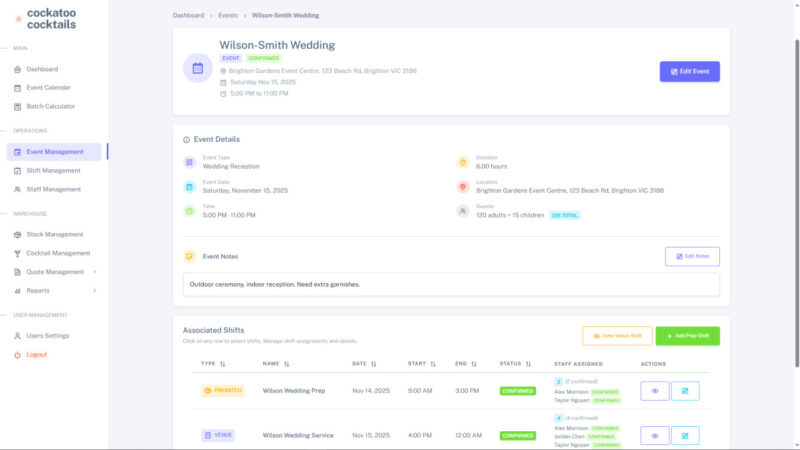
Task: Edit the Wilson Wedding Prep shift
Action: coord(685,391)
